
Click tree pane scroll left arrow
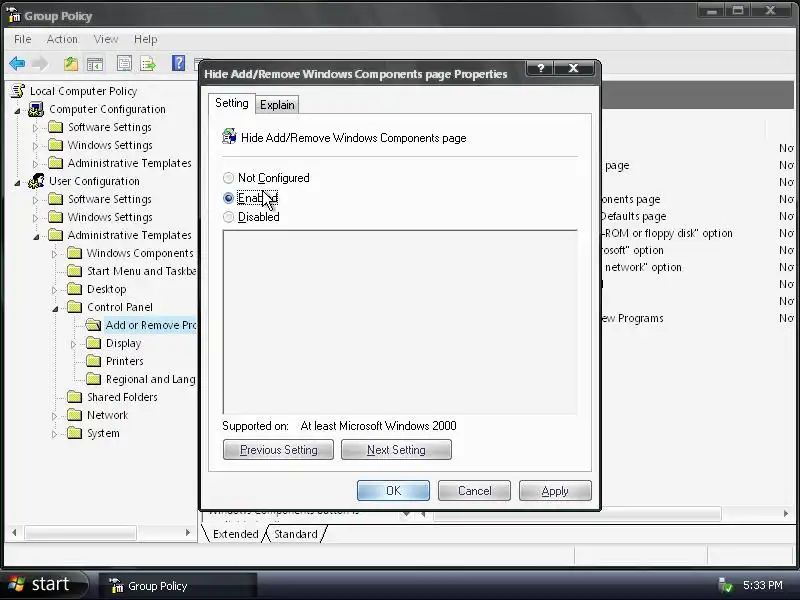coord(14,533)
